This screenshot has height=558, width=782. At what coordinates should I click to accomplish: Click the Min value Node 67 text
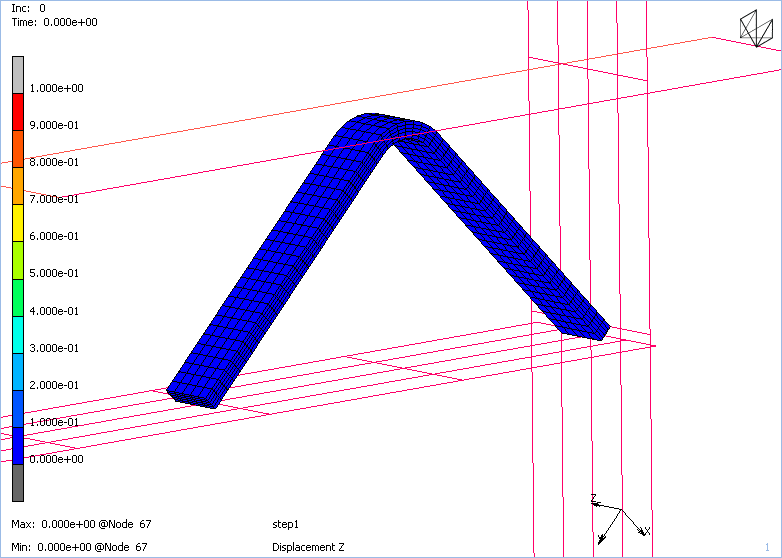[x=80, y=547]
